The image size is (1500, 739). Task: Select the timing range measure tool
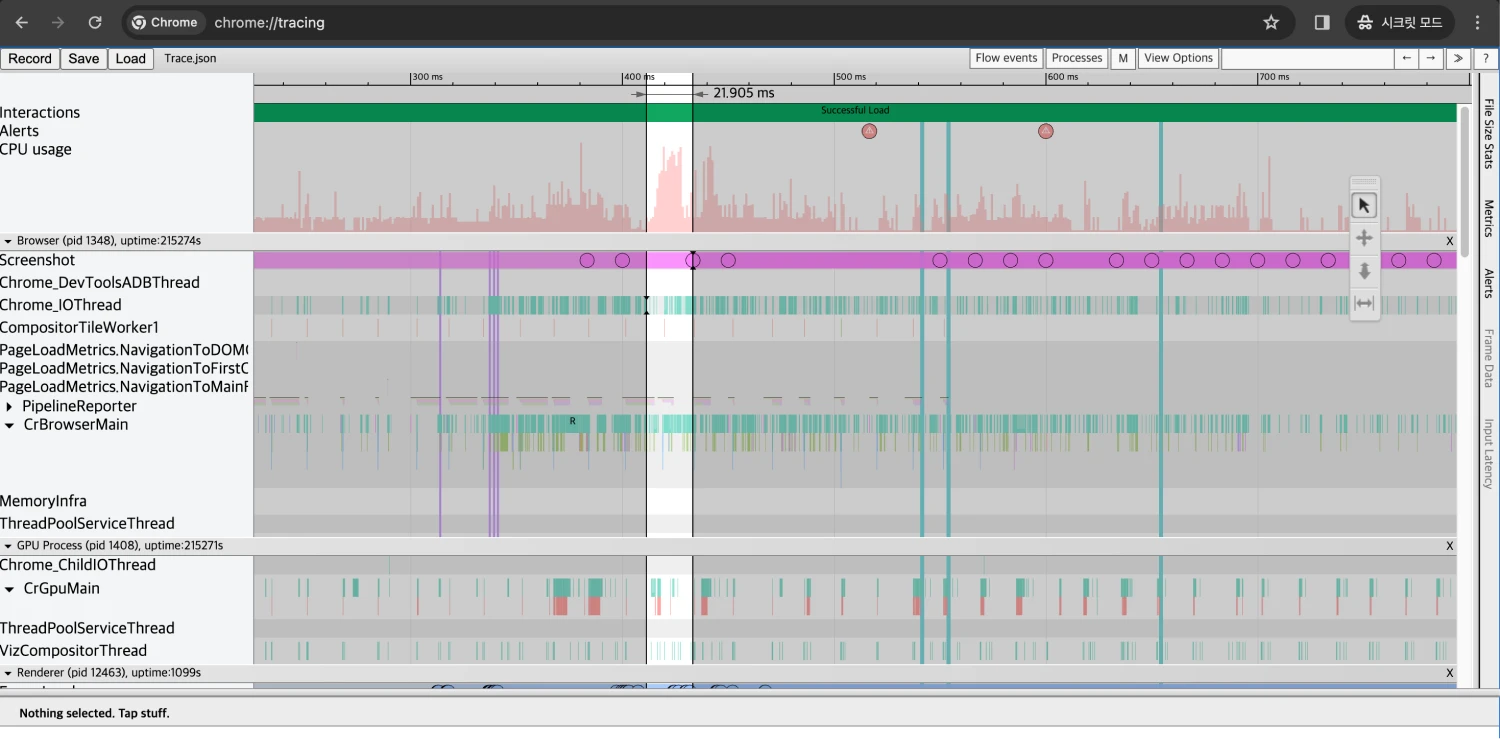(x=1364, y=303)
